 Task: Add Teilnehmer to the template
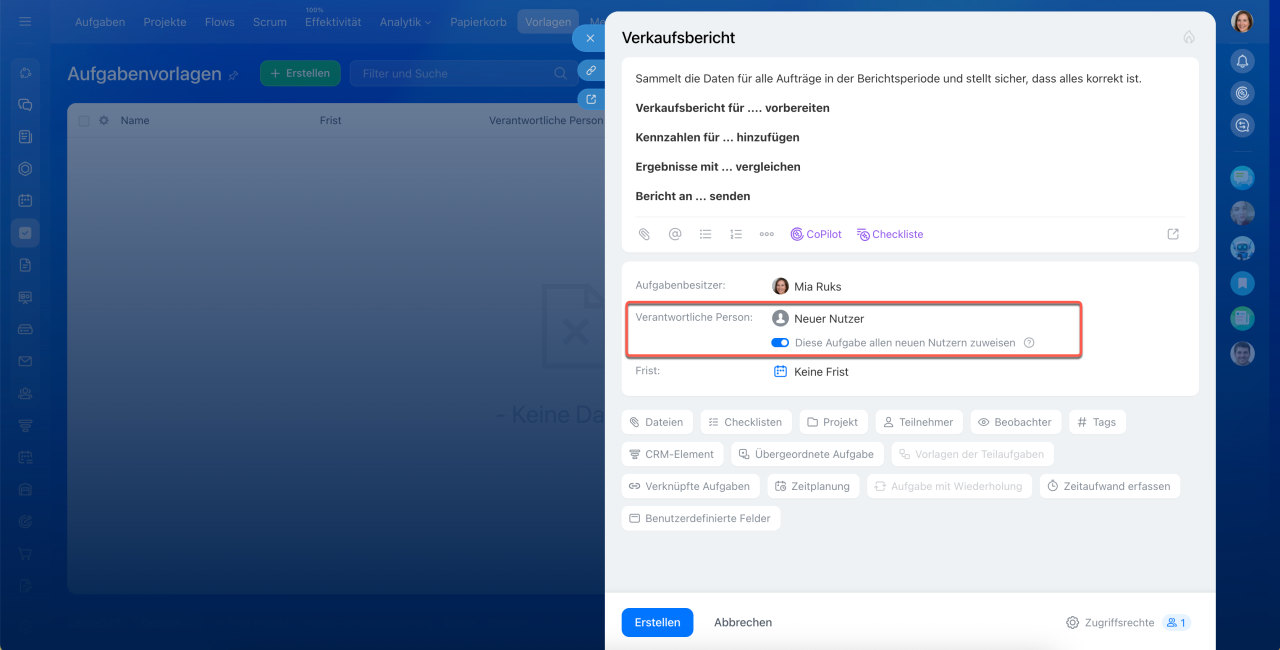click(919, 422)
